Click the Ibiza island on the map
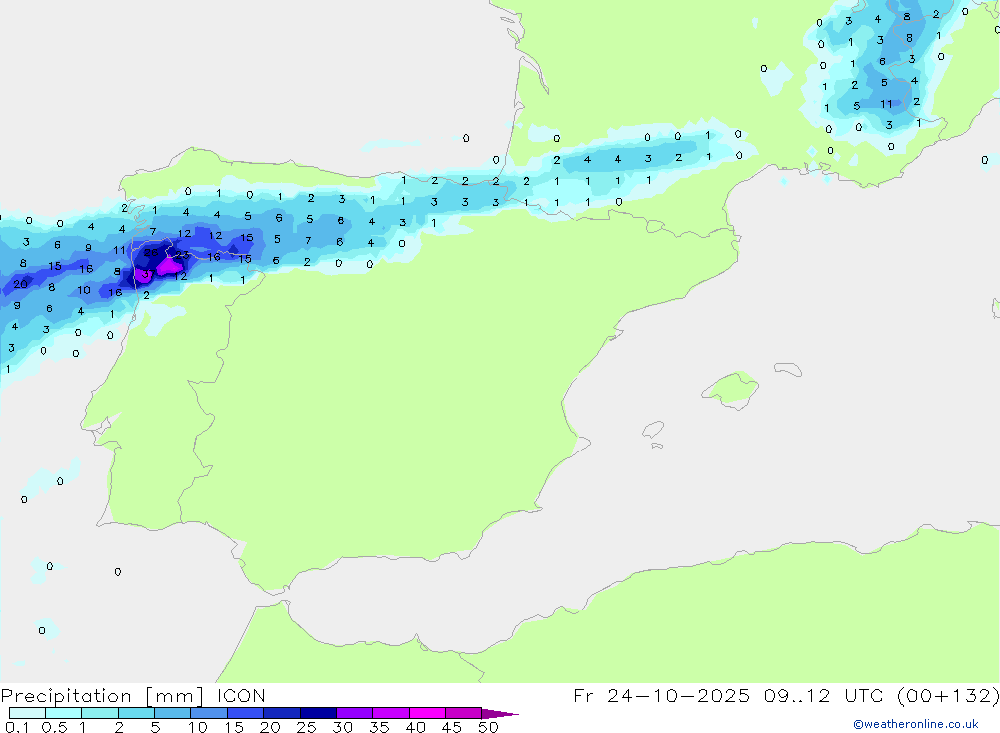 tap(653, 431)
